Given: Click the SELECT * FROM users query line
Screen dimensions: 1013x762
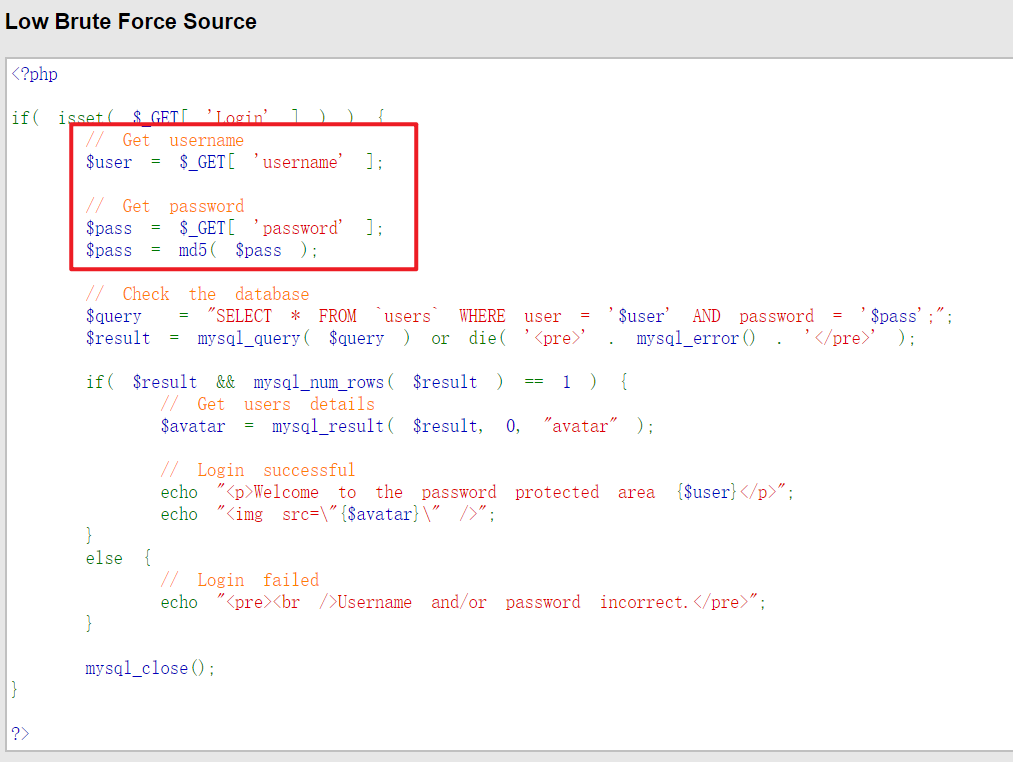Looking at the screenshot, I should click(x=519, y=316).
